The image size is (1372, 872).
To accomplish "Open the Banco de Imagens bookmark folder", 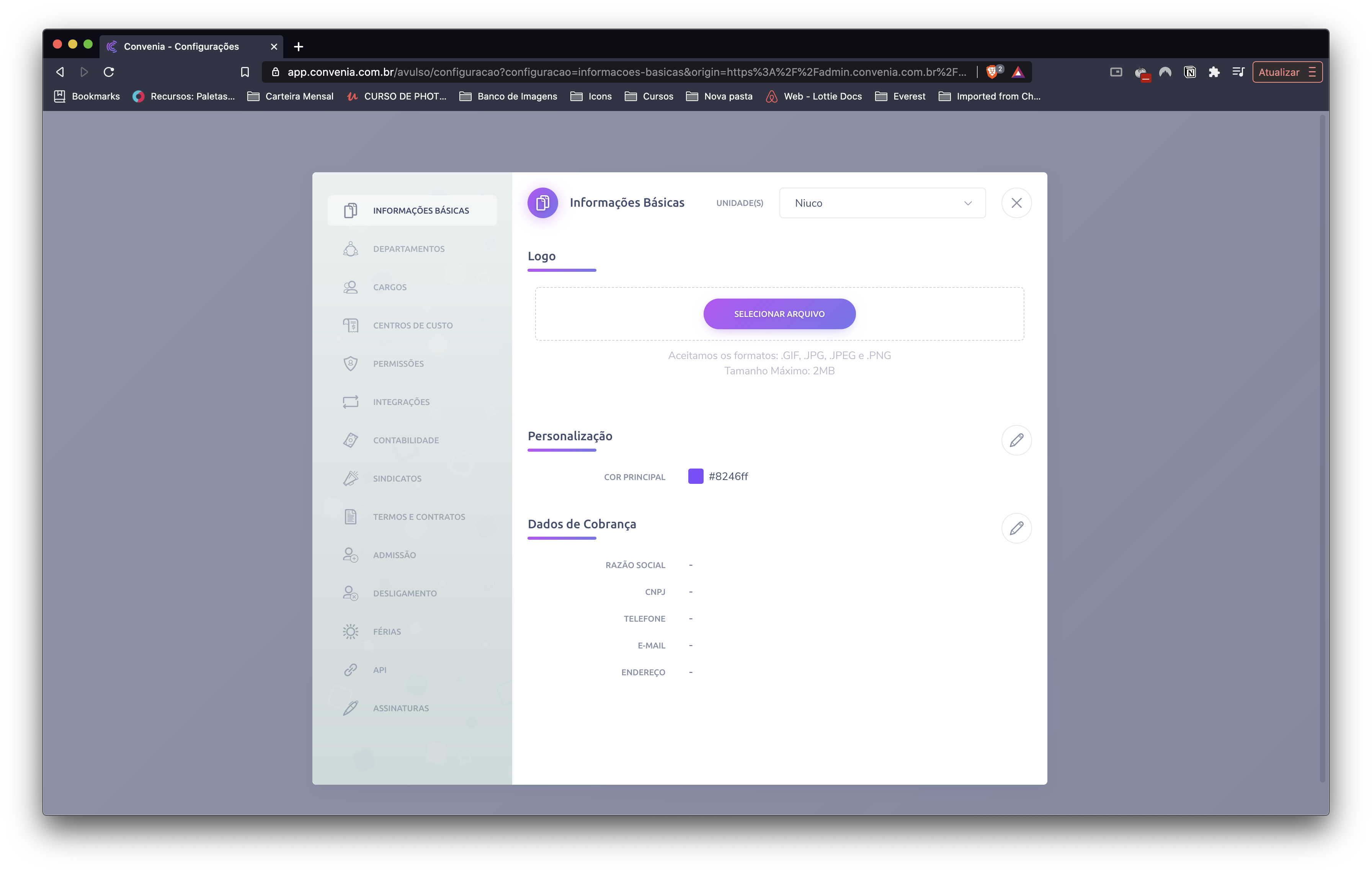I will (508, 96).
